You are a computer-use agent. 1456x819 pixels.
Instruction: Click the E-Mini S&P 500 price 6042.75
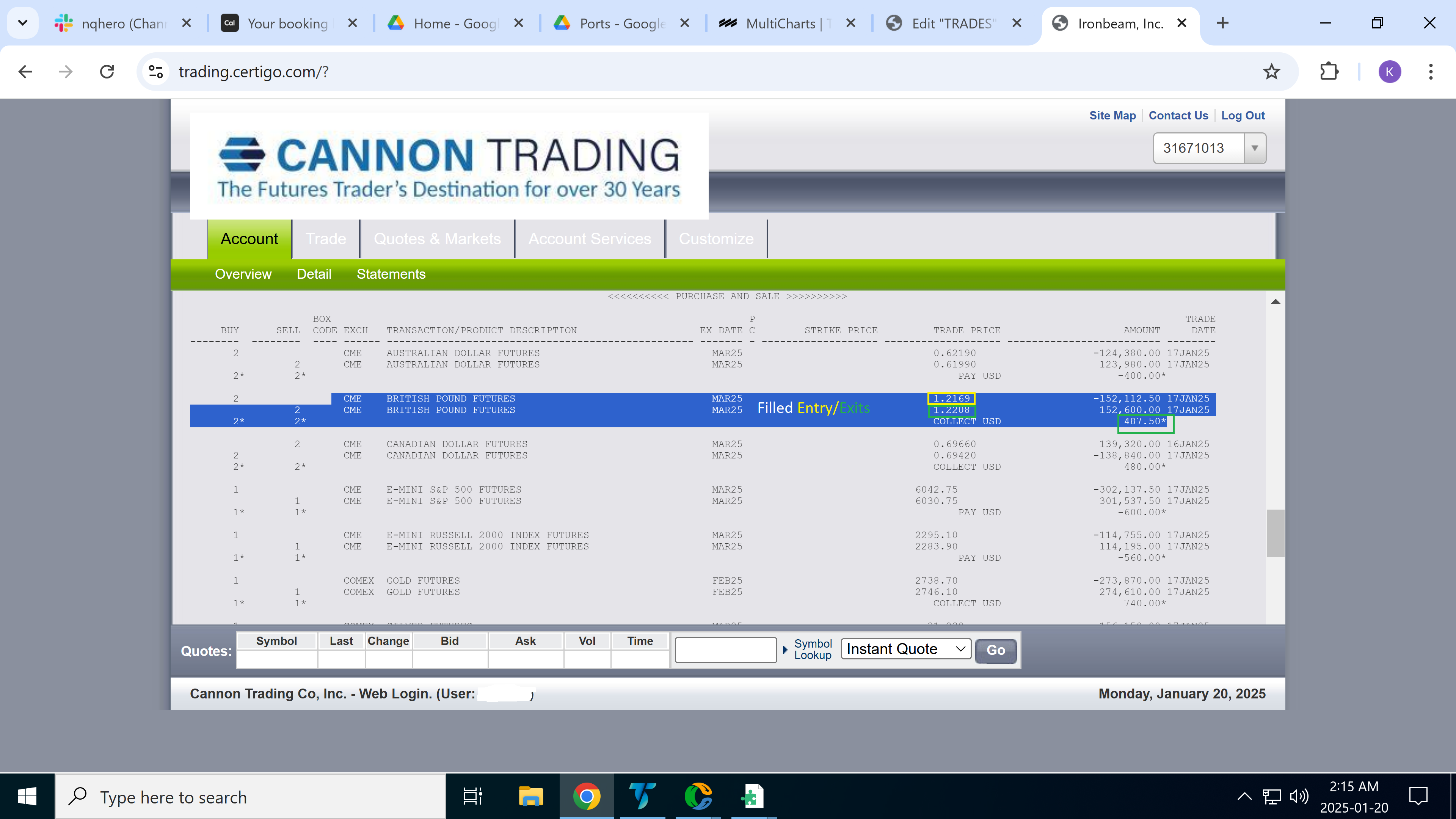[x=936, y=490]
